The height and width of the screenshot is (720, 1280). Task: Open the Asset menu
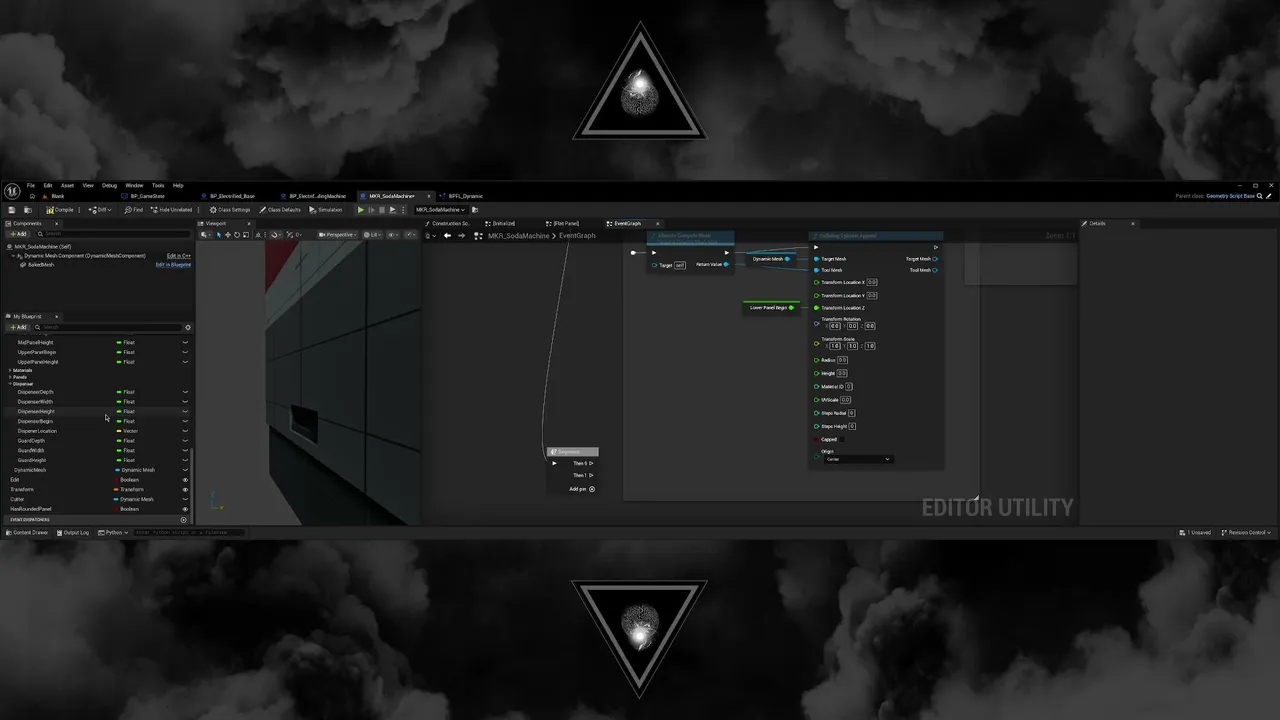pos(67,185)
